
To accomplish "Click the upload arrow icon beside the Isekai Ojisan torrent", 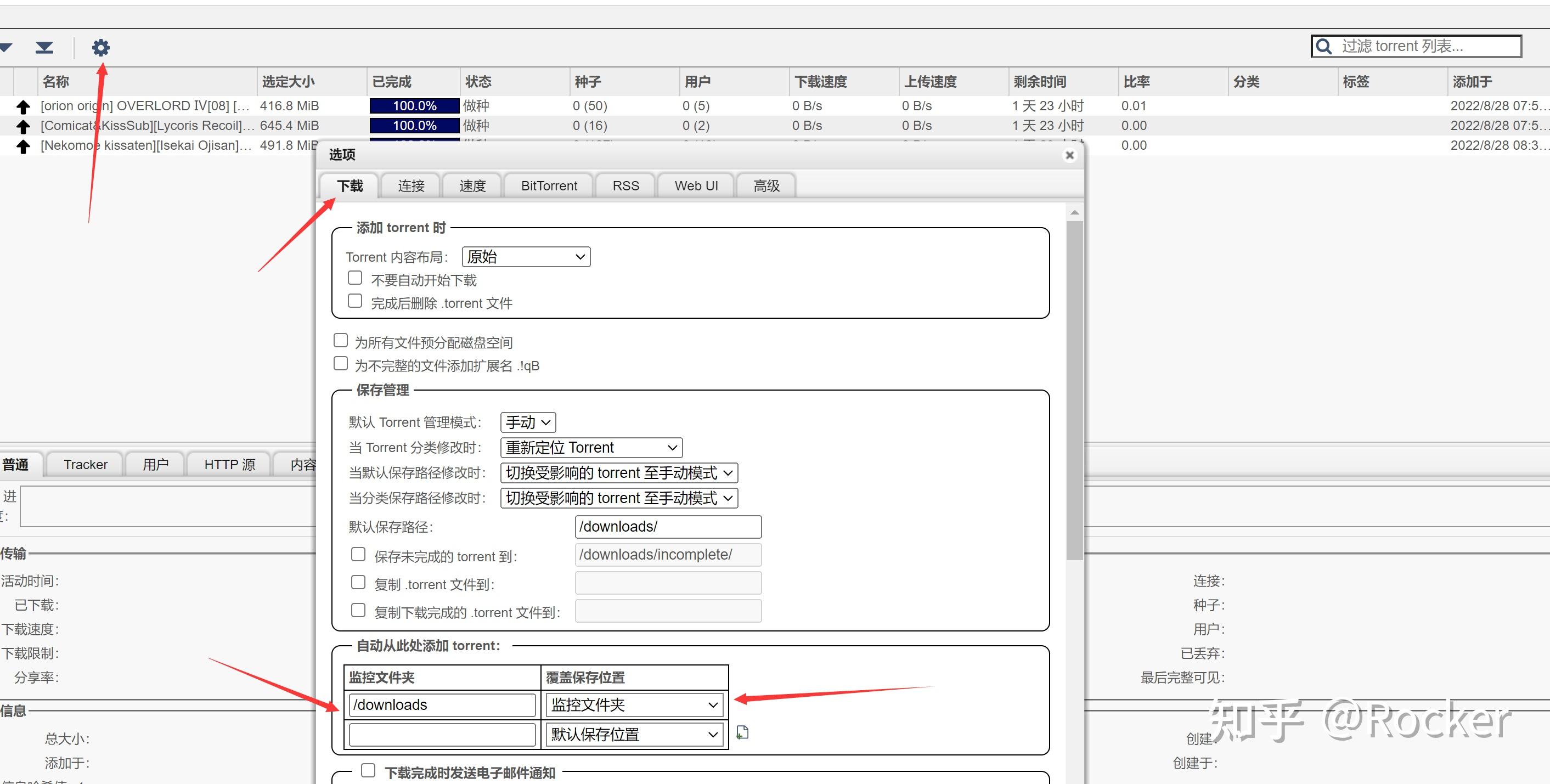I will [x=23, y=145].
